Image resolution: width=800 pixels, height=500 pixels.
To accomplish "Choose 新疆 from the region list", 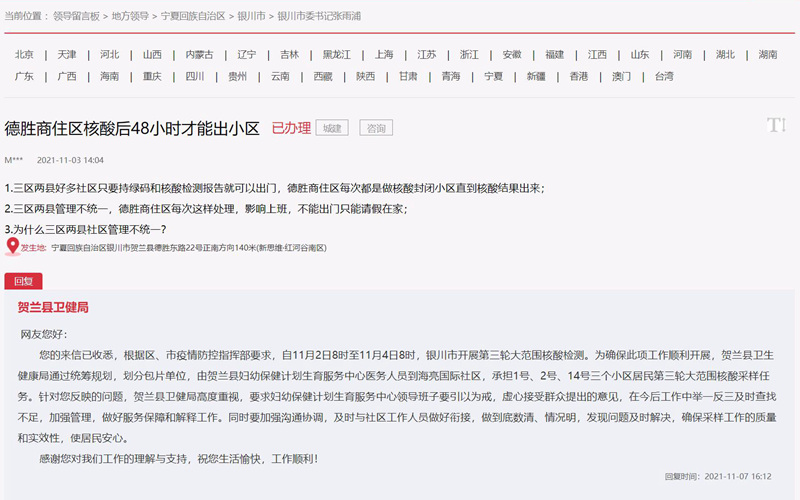I will [537, 76].
